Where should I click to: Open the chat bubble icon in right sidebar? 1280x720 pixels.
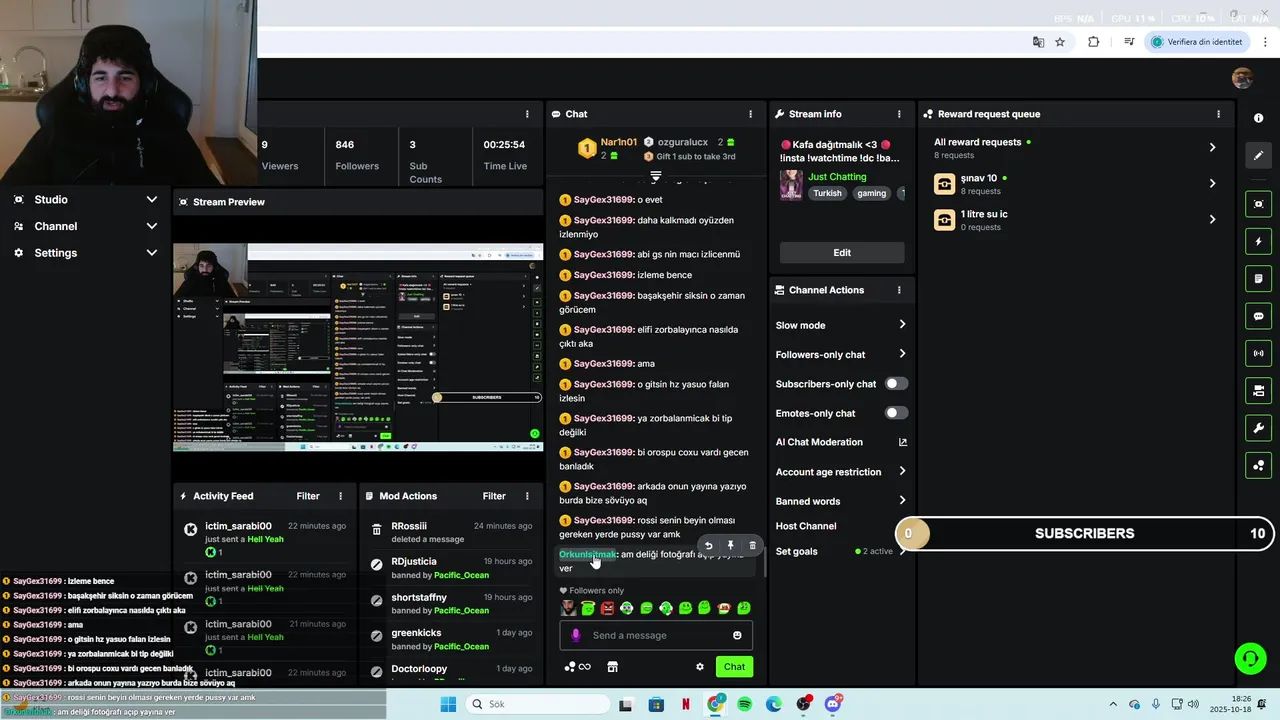click(1258, 316)
